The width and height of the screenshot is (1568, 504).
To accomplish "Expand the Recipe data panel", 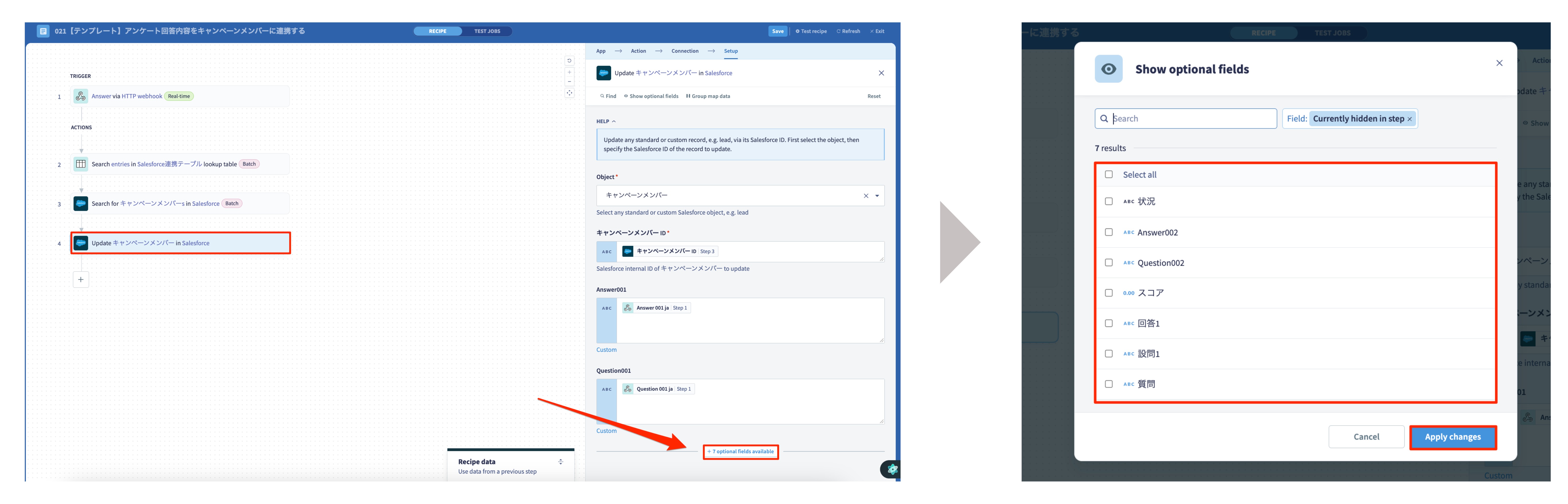I will [x=560, y=462].
